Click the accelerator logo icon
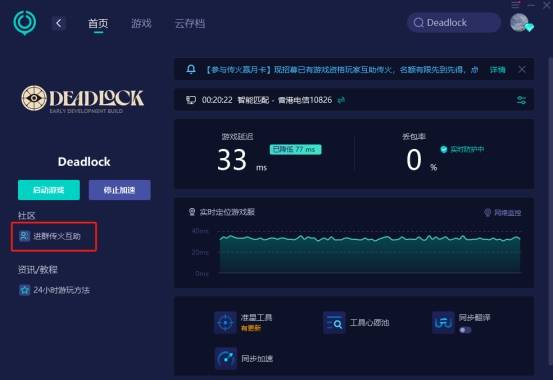Screen dimensions: 553x380 click(25, 23)
